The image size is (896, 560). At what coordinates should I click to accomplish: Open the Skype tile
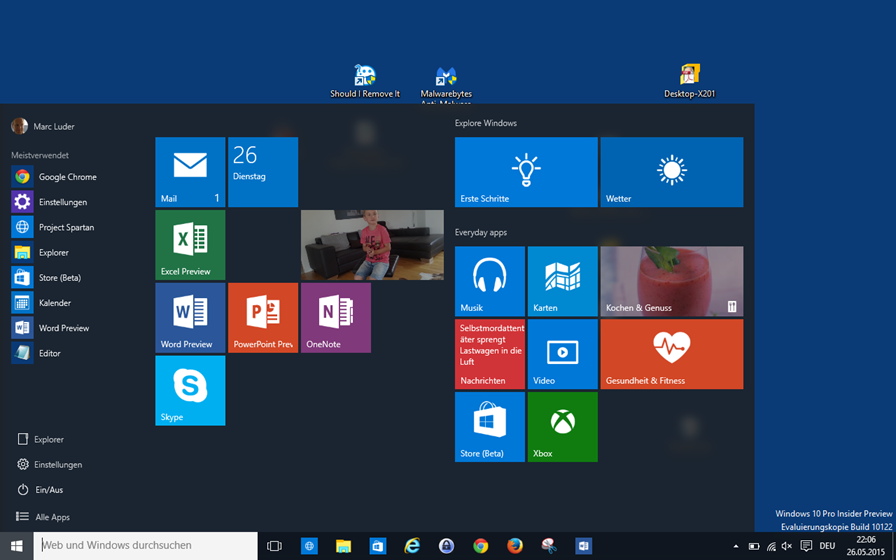pos(190,390)
